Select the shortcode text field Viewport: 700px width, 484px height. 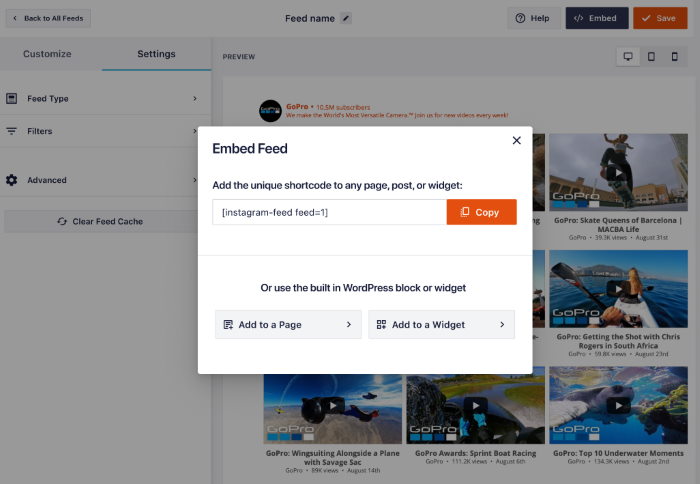point(329,212)
